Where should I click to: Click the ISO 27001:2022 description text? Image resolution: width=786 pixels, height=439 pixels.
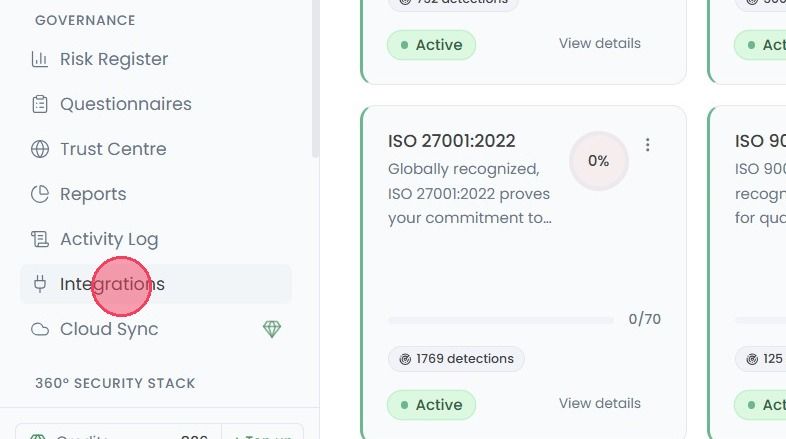[470, 193]
